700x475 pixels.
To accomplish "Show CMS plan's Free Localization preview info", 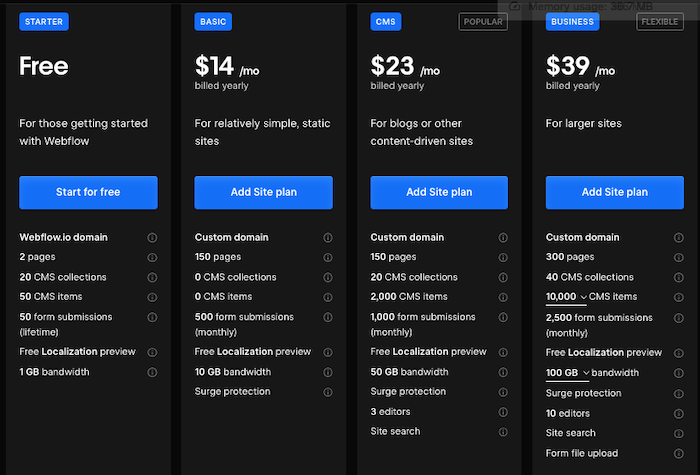I will 503,352.
